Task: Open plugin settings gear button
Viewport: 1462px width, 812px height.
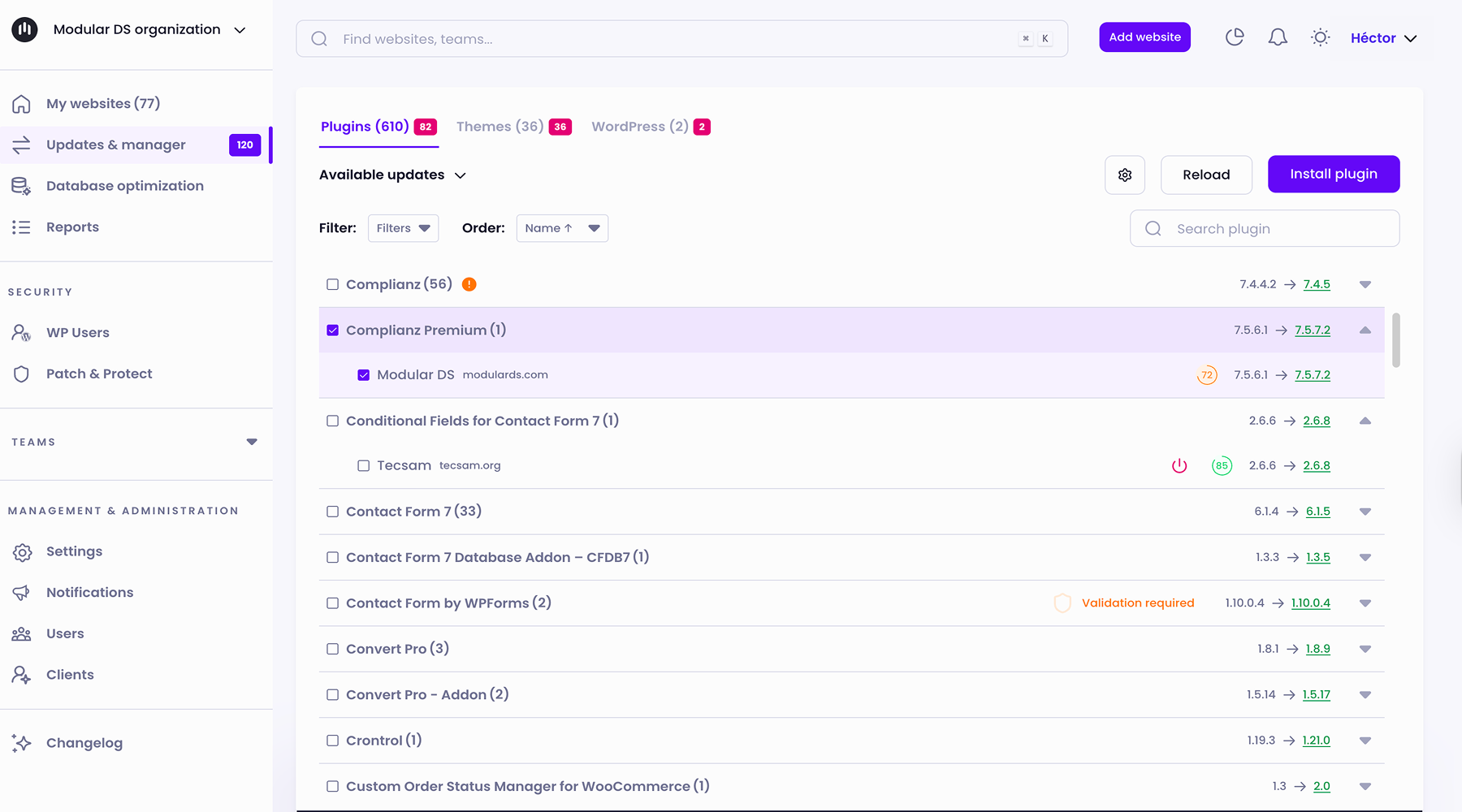Action: (1125, 175)
